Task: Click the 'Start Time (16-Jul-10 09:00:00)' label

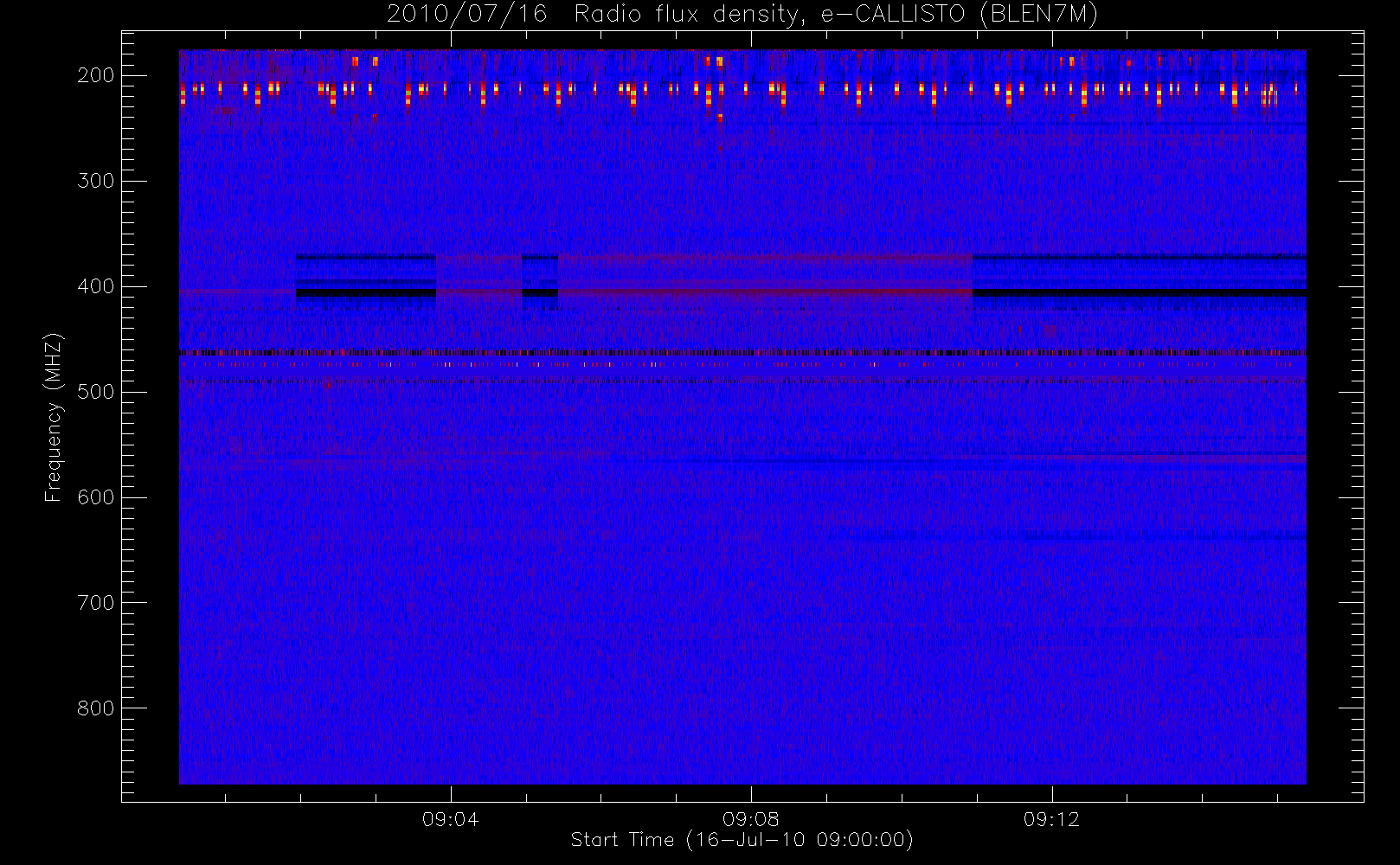Action: [x=742, y=840]
